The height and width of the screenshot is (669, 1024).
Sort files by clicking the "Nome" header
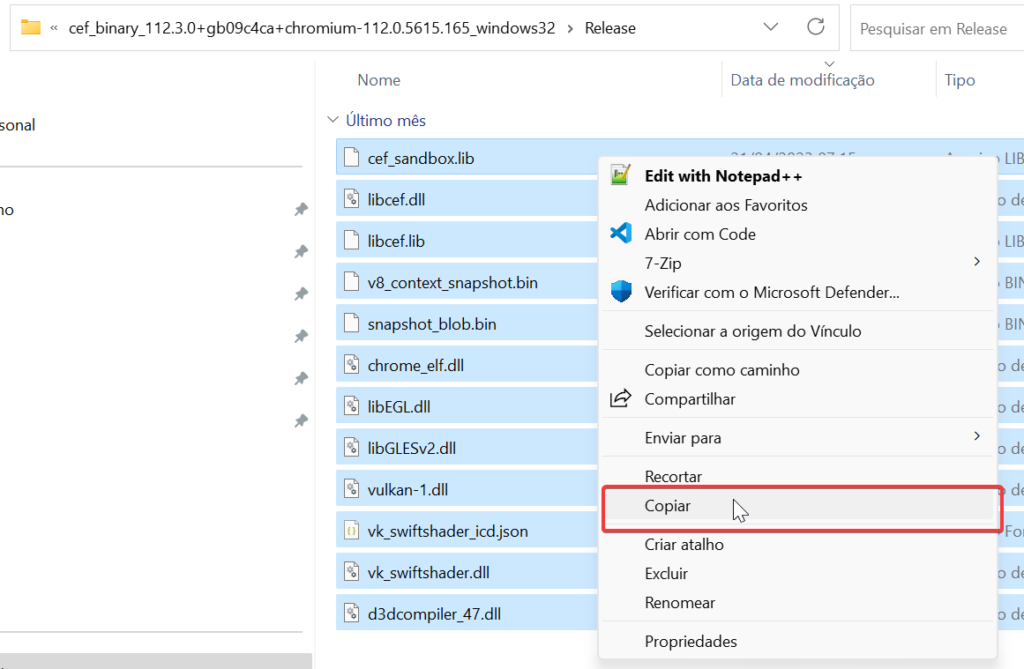(x=378, y=79)
